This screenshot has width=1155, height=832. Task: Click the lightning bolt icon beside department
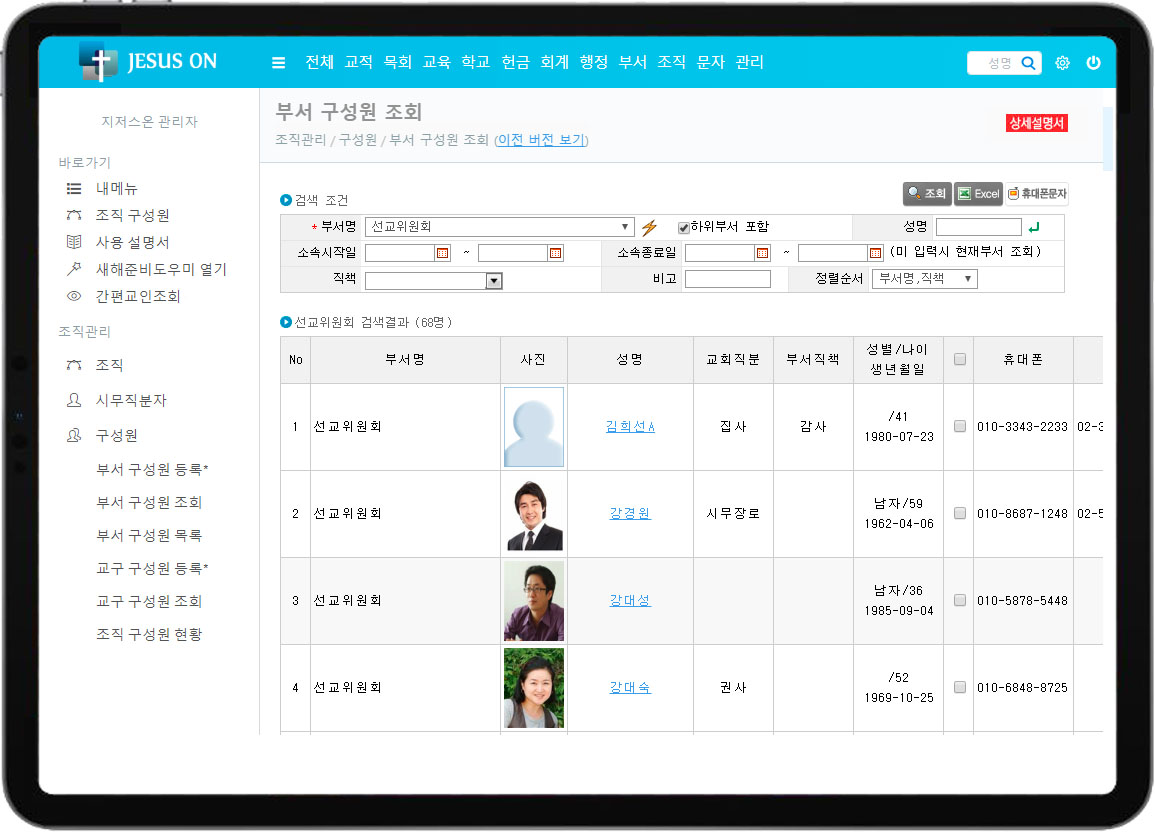coord(649,227)
